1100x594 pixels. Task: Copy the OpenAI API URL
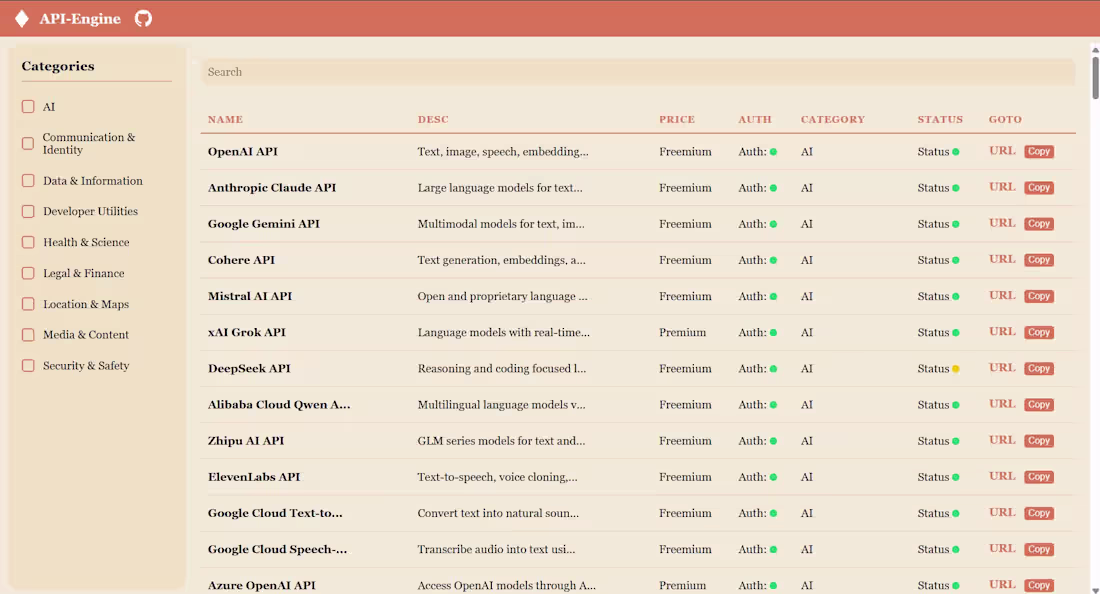tap(1039, 151)
